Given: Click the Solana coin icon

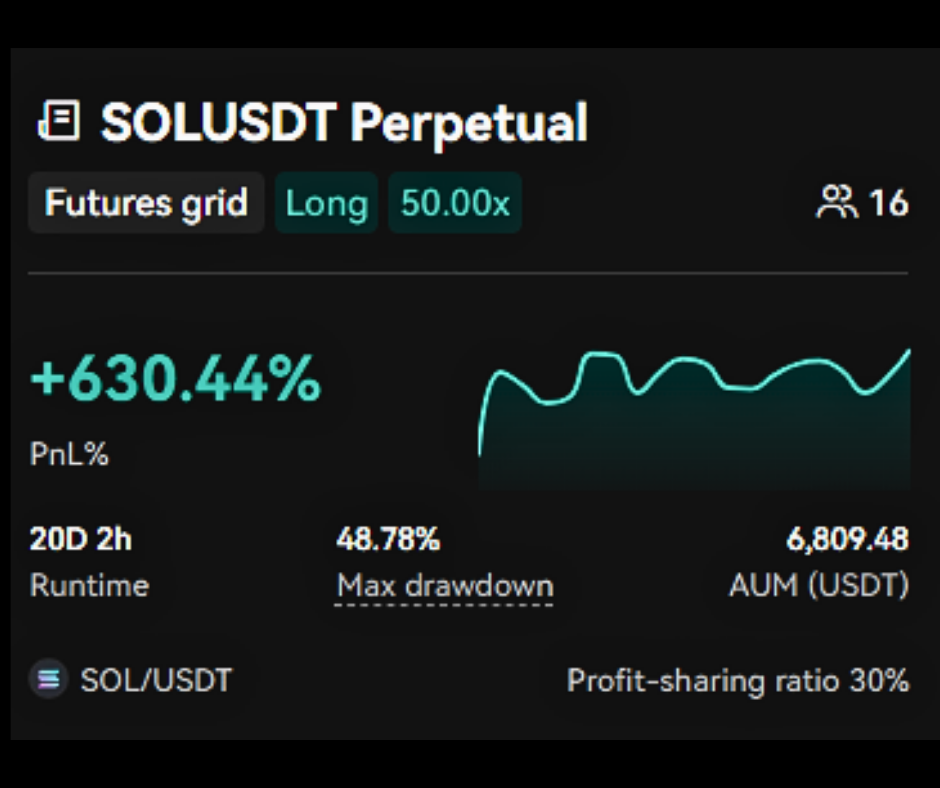Looking at the screenshot, I should (47, 680).
